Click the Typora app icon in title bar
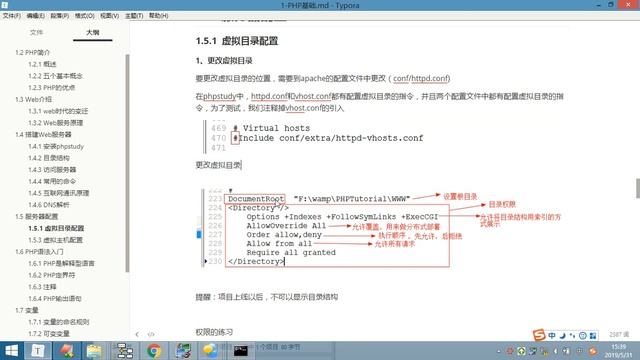 4,5
